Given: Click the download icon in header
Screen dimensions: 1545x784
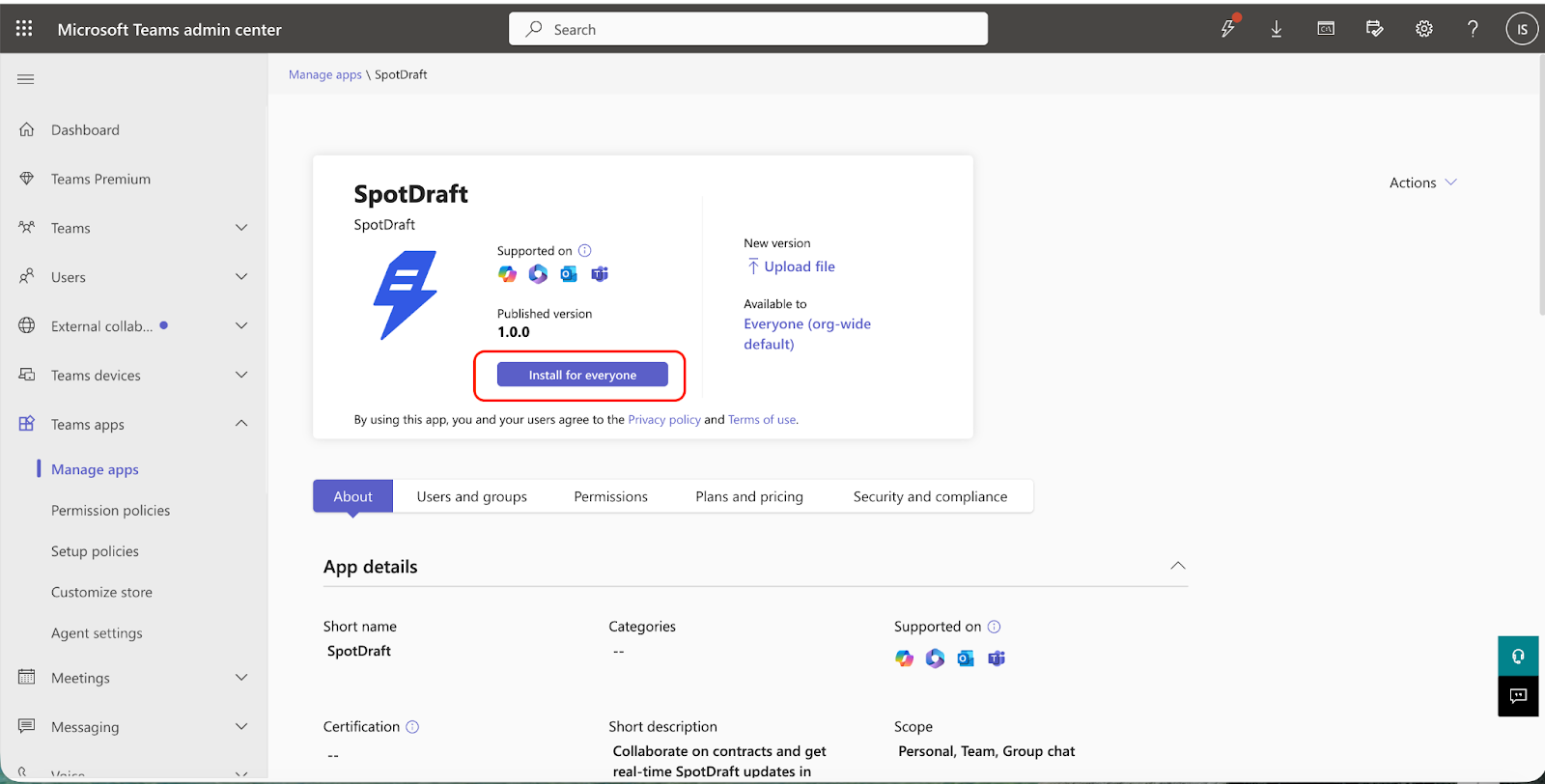Looking at the screenshot, I should pos(1277,29).
